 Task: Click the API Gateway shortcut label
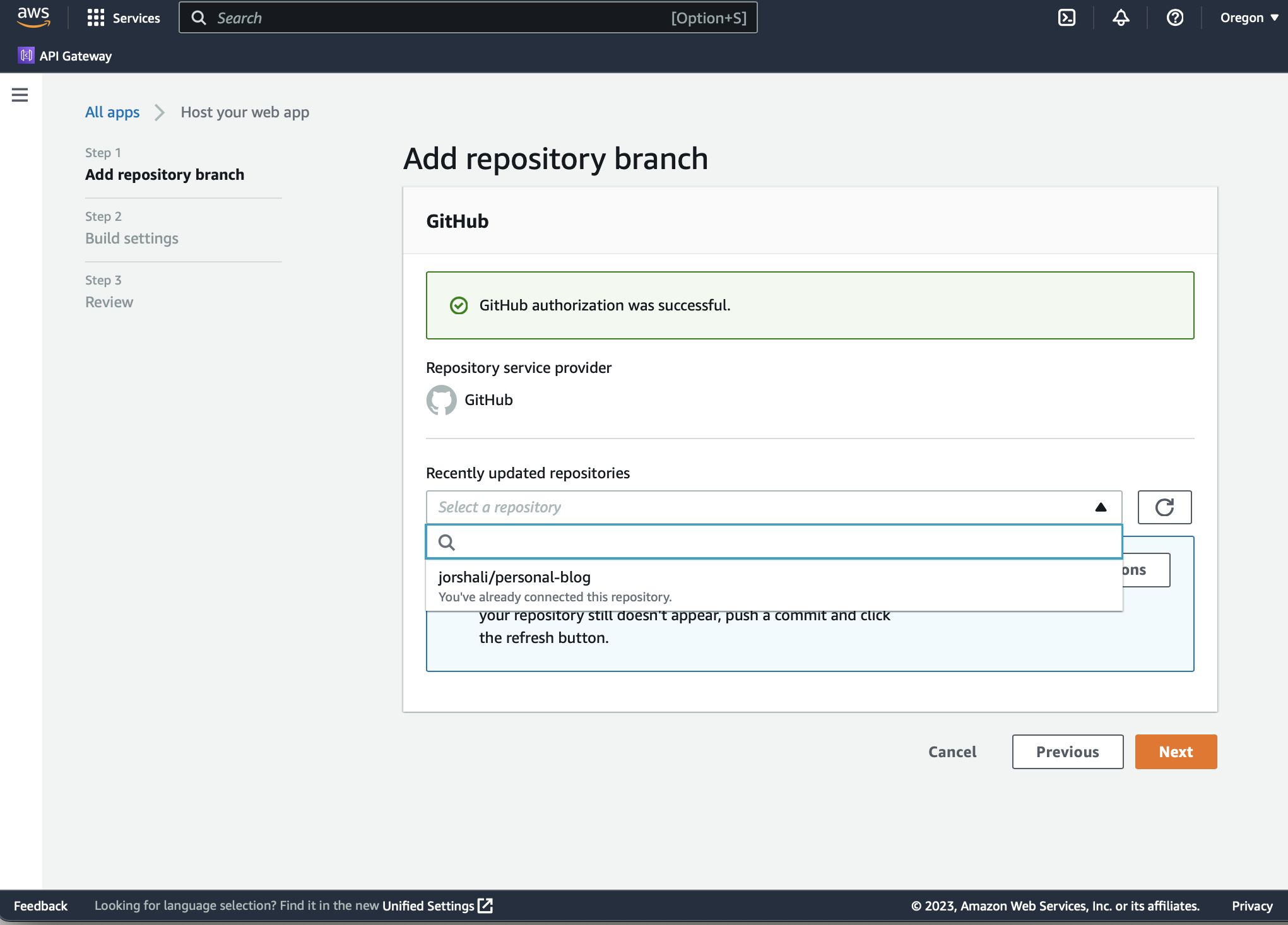click(x=76, y=56)
